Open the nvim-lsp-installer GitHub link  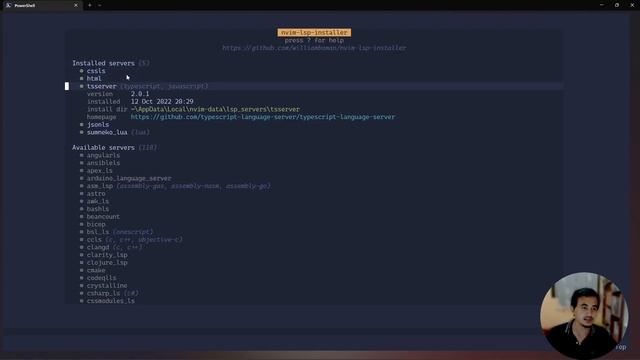[314, 48]
